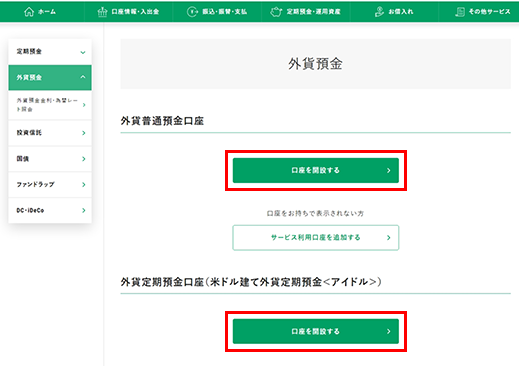Click the 外貨普通預金口座 section heading
The height and width of the screenshot is (366, 519).
click(x=162, y=121)
